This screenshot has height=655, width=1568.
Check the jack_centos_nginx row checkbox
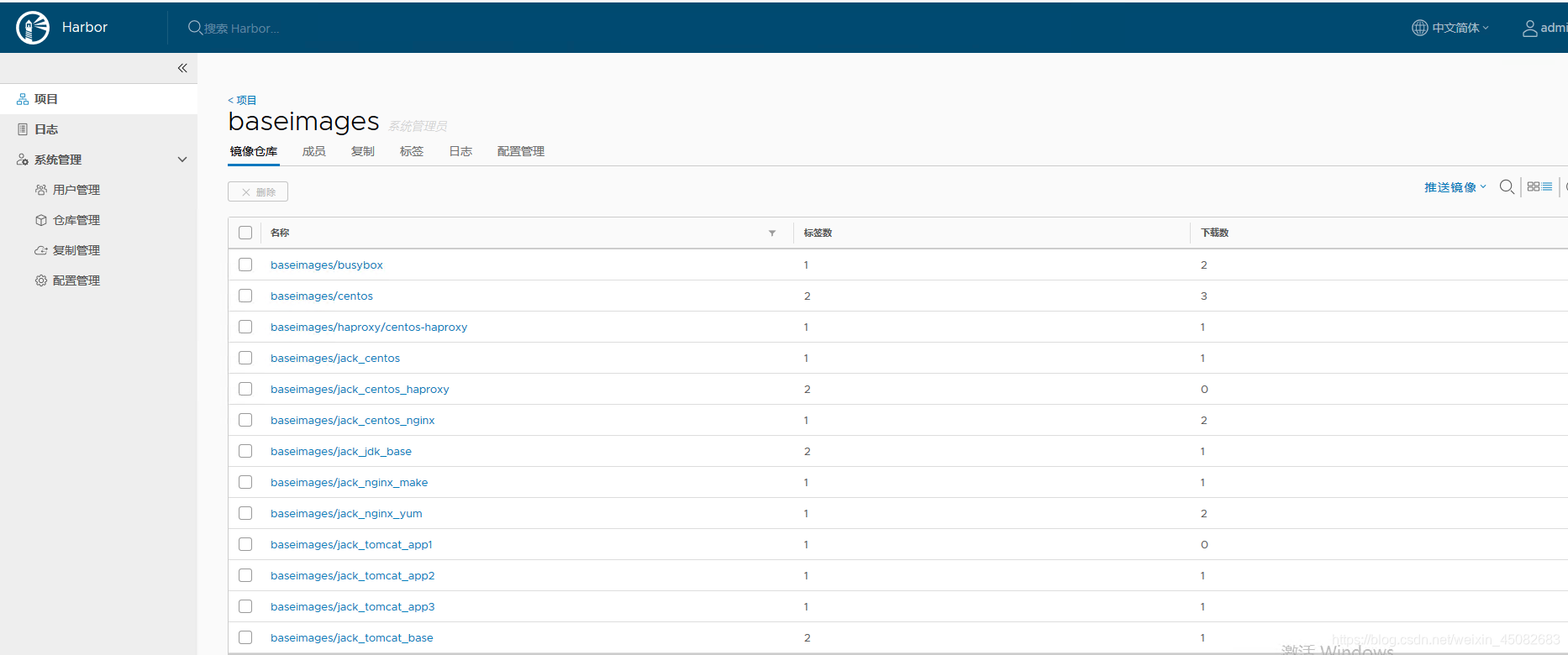click(245, 420)
